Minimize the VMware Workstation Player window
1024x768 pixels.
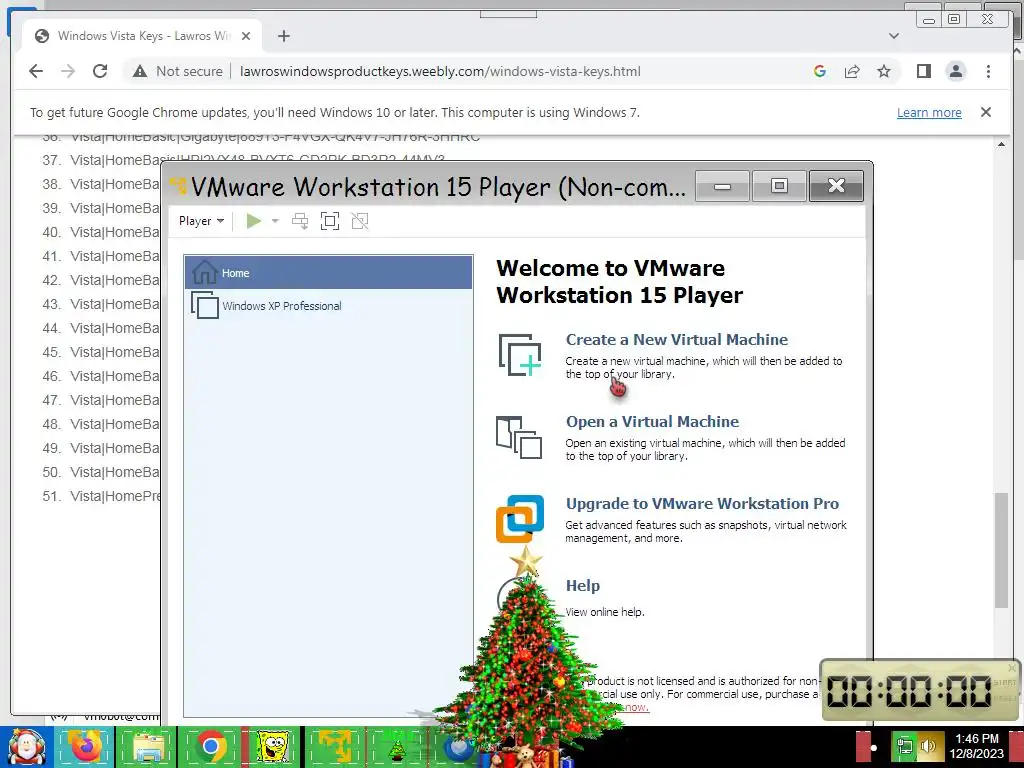(722, 186)
